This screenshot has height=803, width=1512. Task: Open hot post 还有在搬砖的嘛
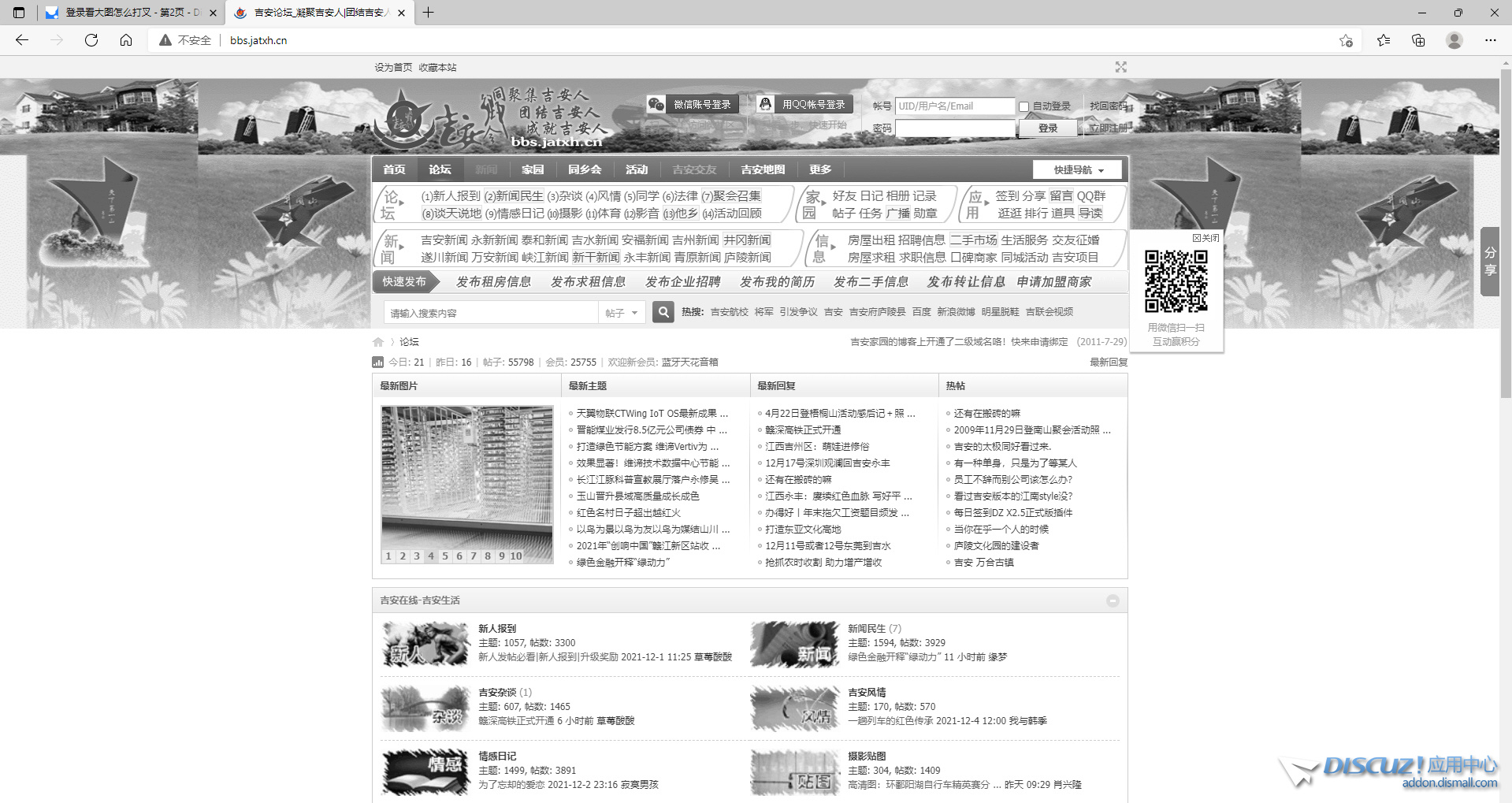pos(986,414)
